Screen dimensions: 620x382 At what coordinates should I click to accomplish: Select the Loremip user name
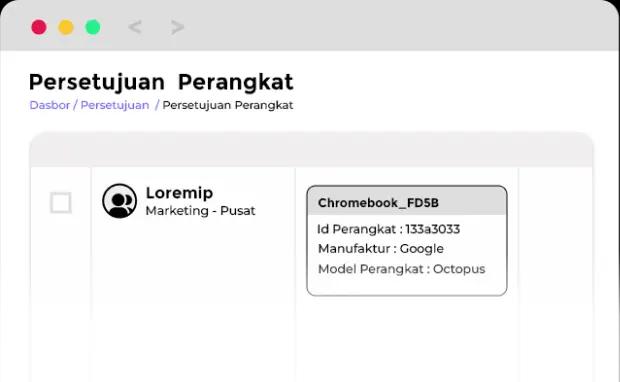coord(179,193)
